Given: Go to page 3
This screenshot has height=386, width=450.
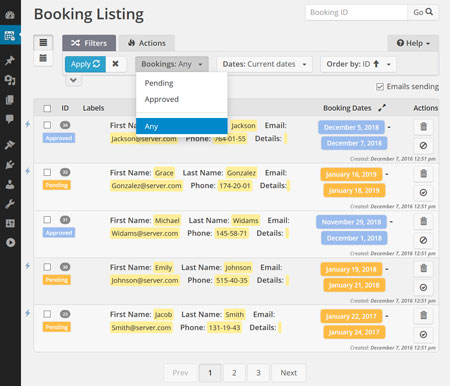Looking at the screenshot, I should 258,373.
